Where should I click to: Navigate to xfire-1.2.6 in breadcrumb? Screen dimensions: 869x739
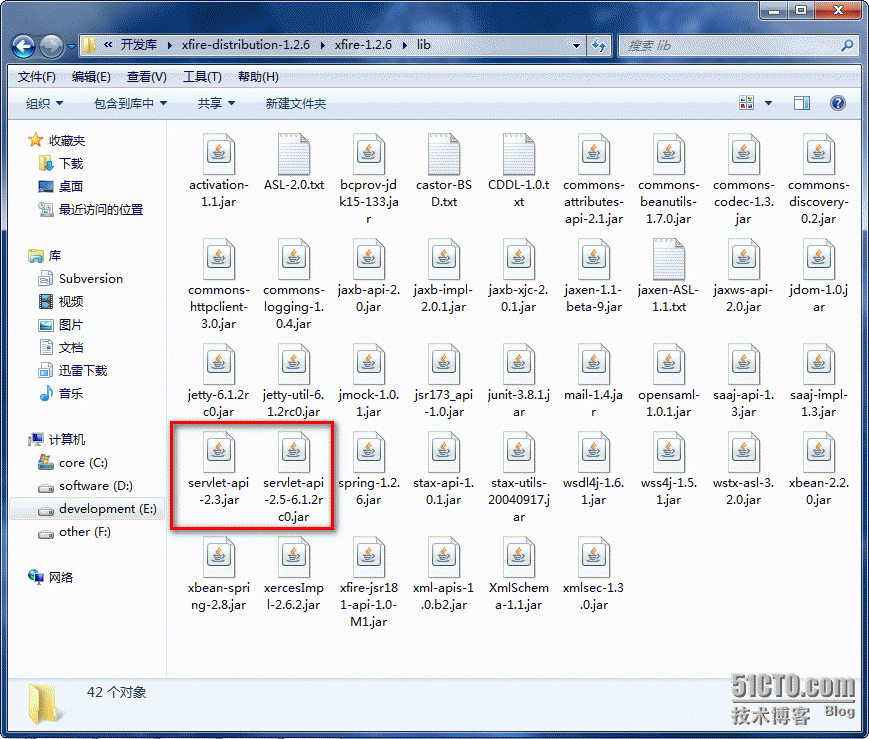pos(363,45)
